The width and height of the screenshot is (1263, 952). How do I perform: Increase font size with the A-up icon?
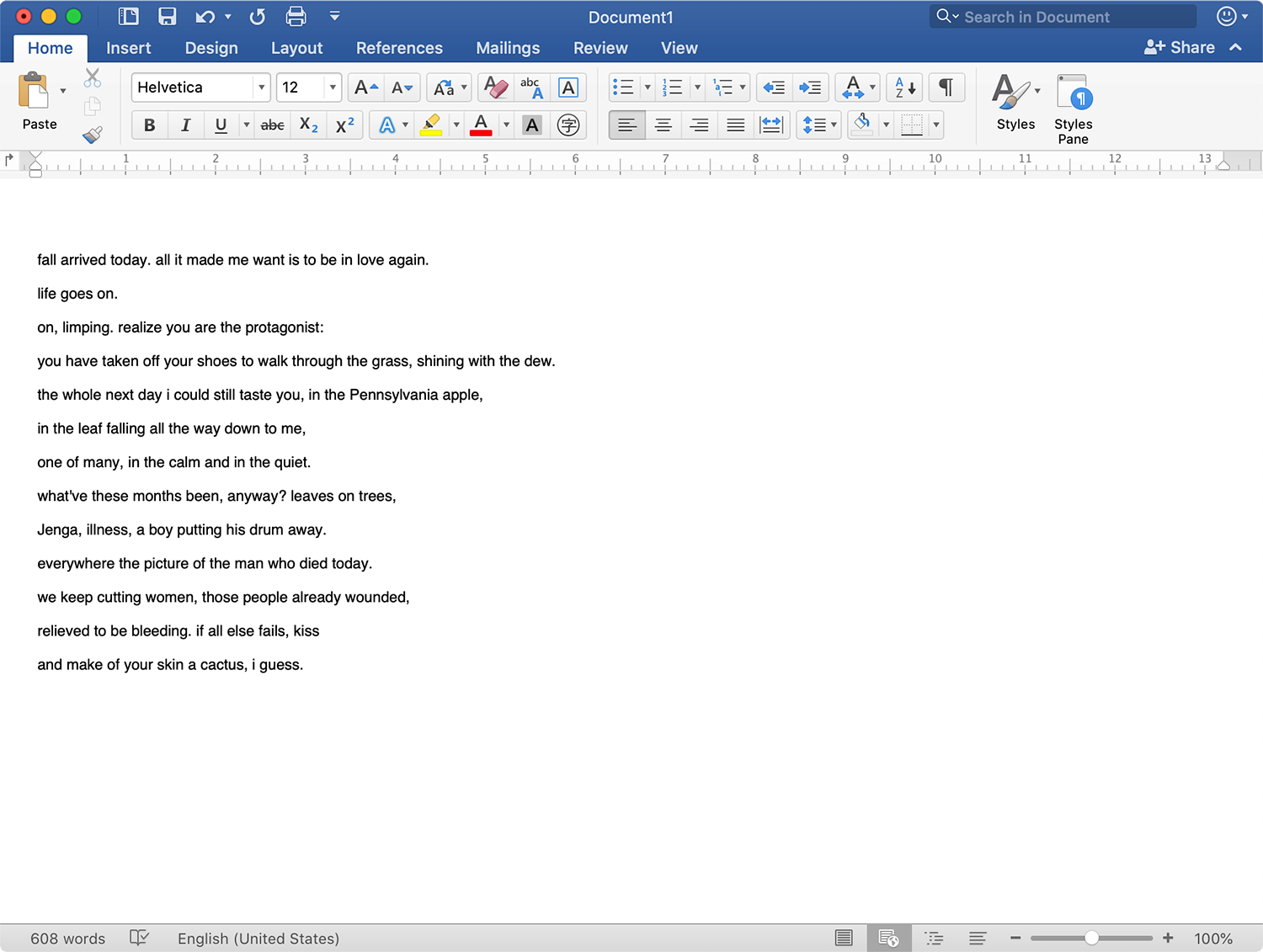(366, 88)
